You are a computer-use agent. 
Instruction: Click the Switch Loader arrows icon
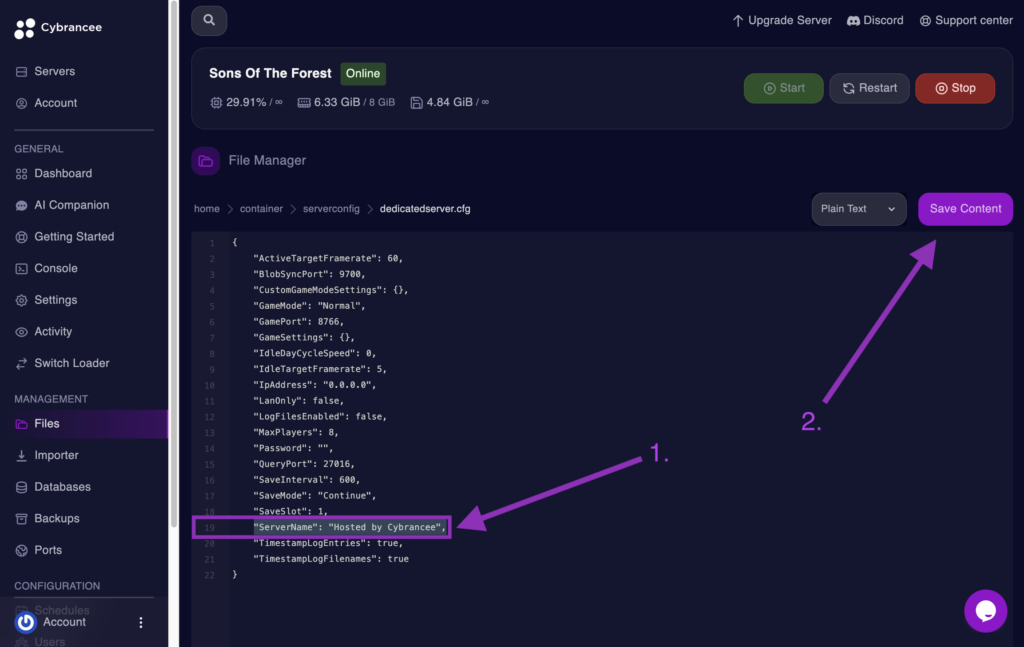pyautogui.click(x=22, y=364)
